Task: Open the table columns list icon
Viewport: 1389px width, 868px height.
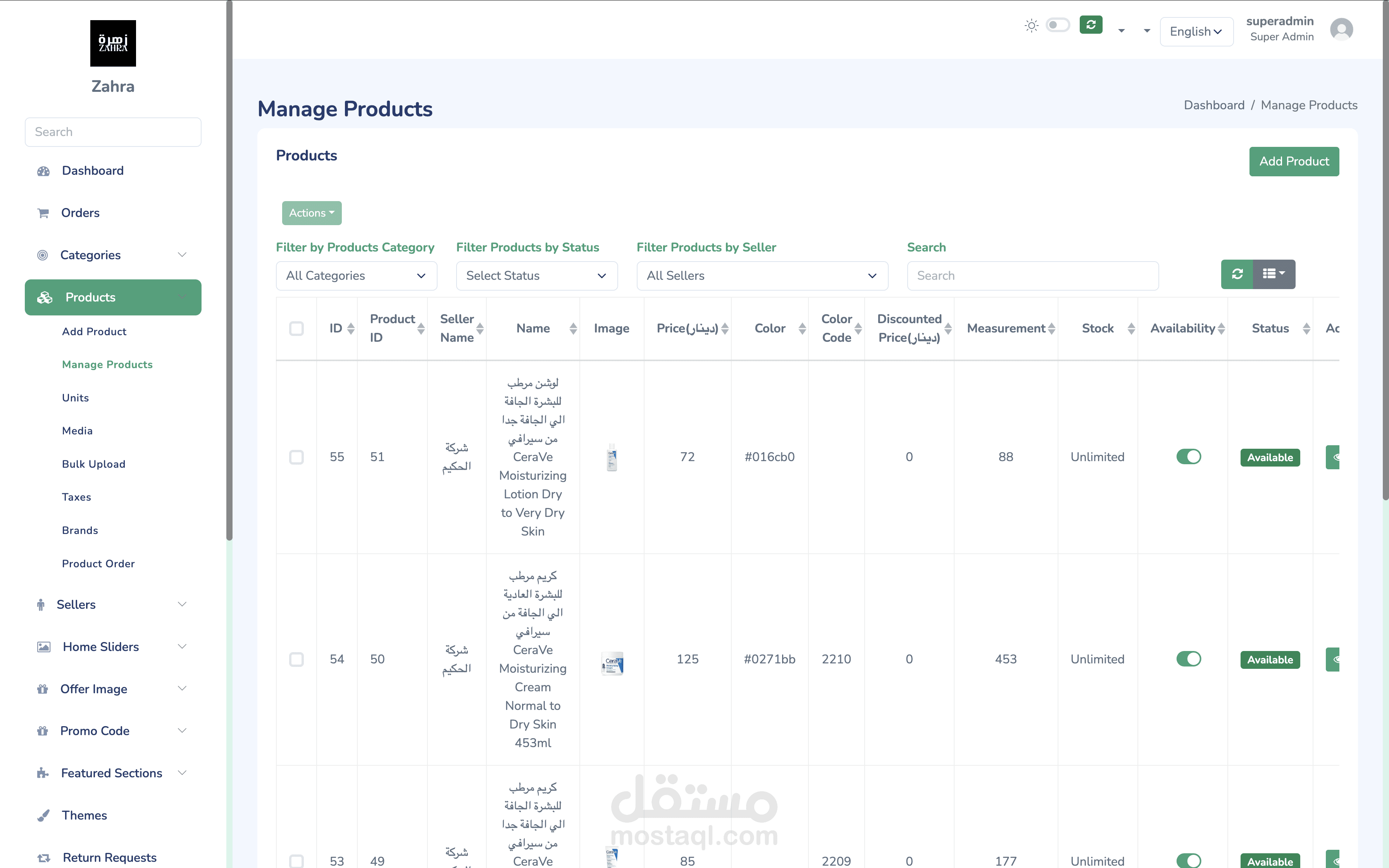Action: (1274, 274)
